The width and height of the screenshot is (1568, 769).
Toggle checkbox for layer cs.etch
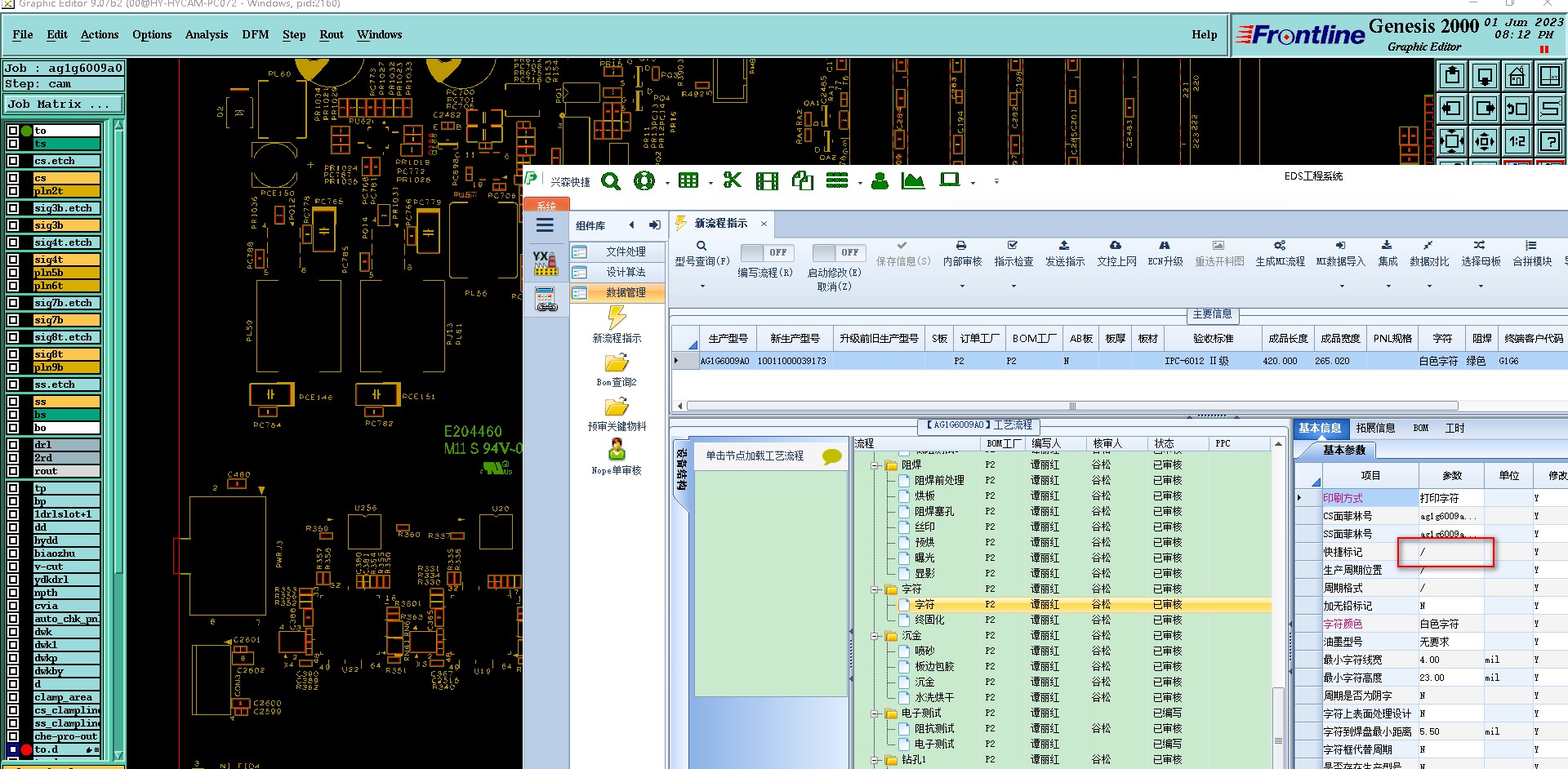[x=13, y=161]
